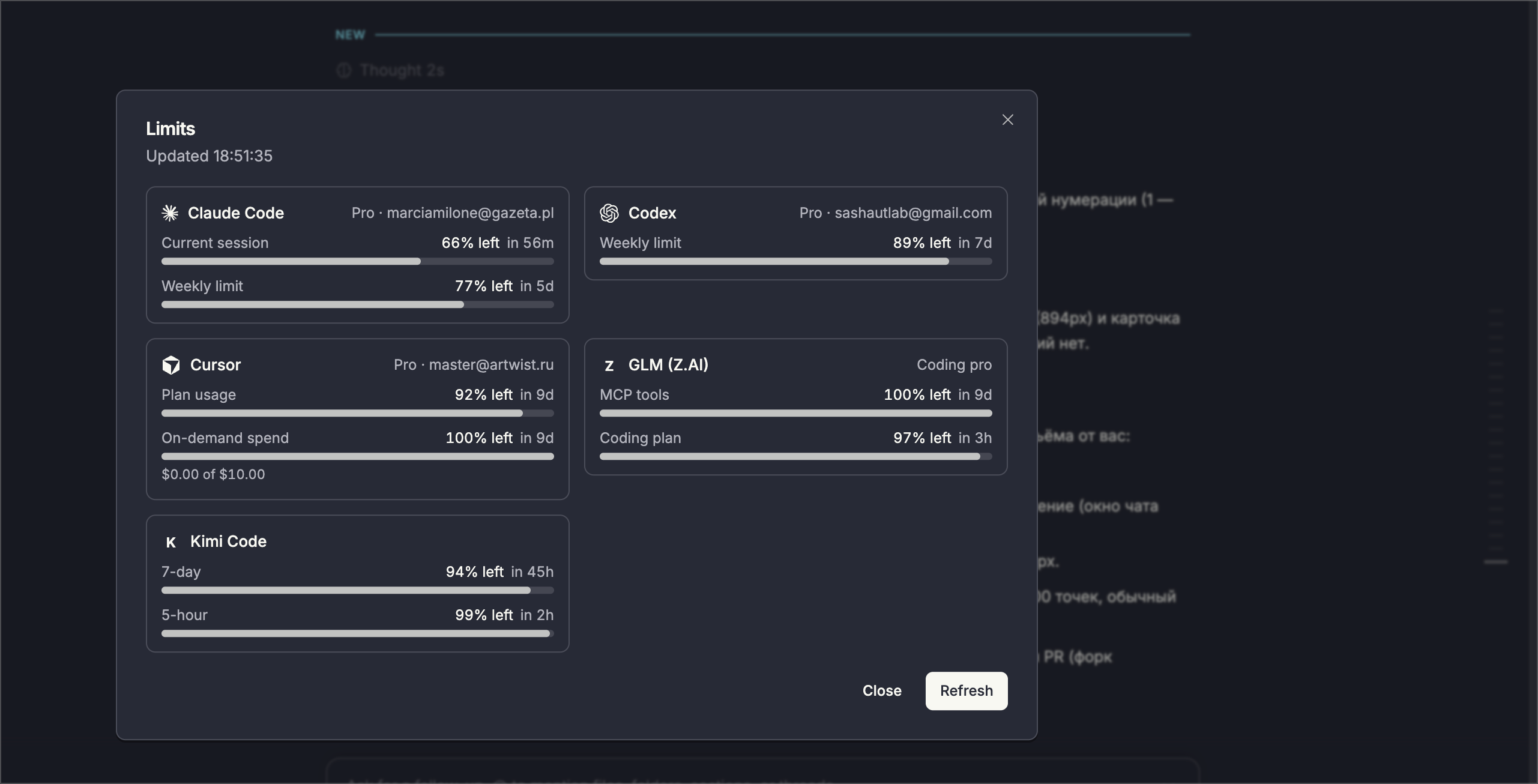Click the Cursor cube icon
Screen dimensions: 1538x784
pyautogui.click(x=171, y=365)
